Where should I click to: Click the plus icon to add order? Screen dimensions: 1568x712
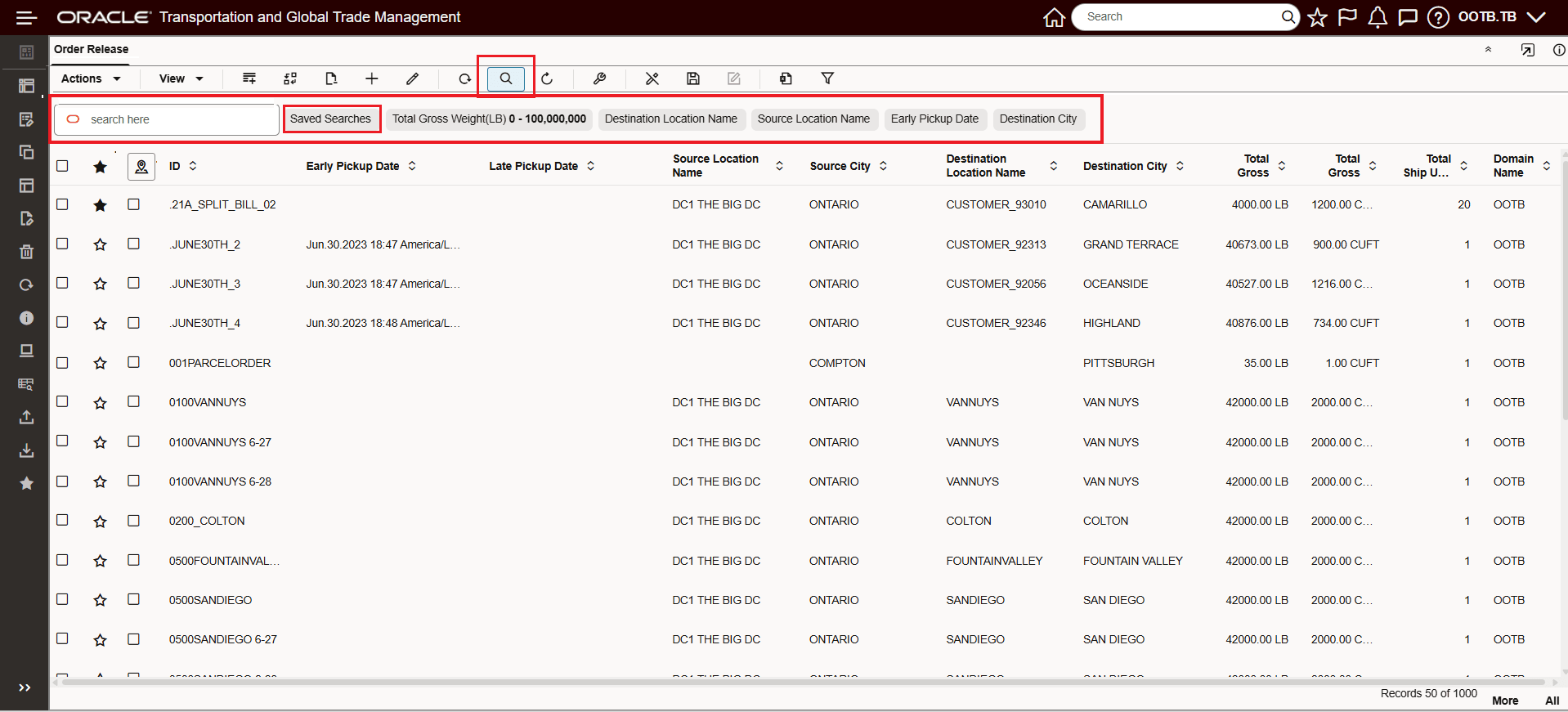tap(372, 78)
